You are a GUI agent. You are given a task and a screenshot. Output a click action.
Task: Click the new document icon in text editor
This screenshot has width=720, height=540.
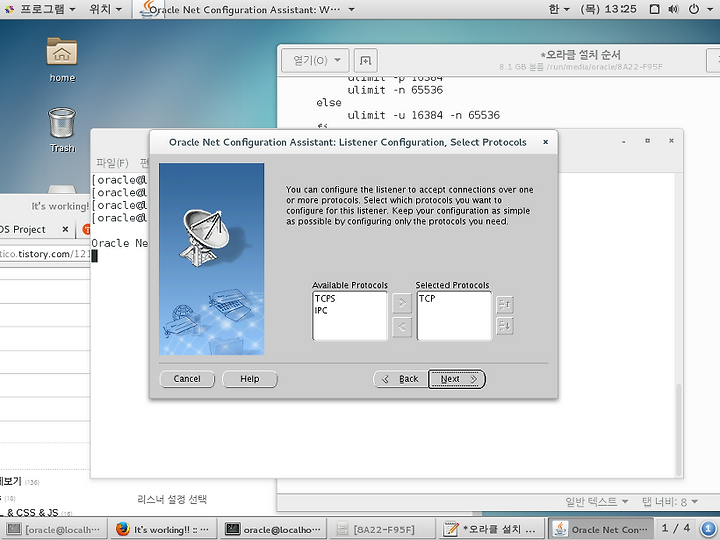coord(366,60)
